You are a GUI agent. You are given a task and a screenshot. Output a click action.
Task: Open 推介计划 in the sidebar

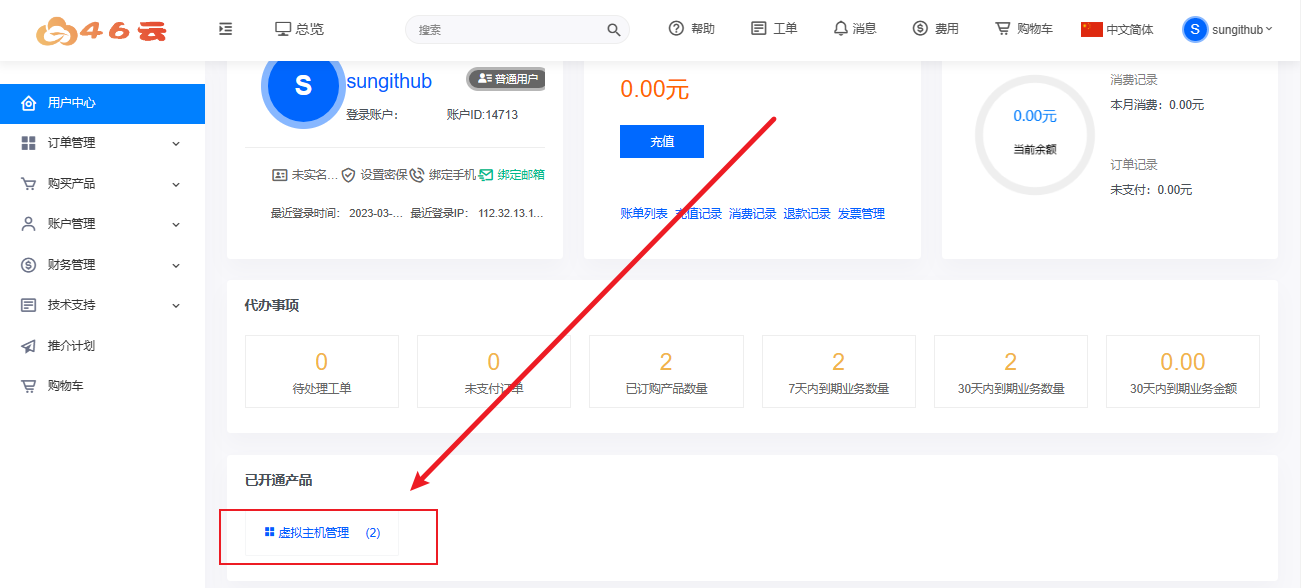click(x=72, y=346)
